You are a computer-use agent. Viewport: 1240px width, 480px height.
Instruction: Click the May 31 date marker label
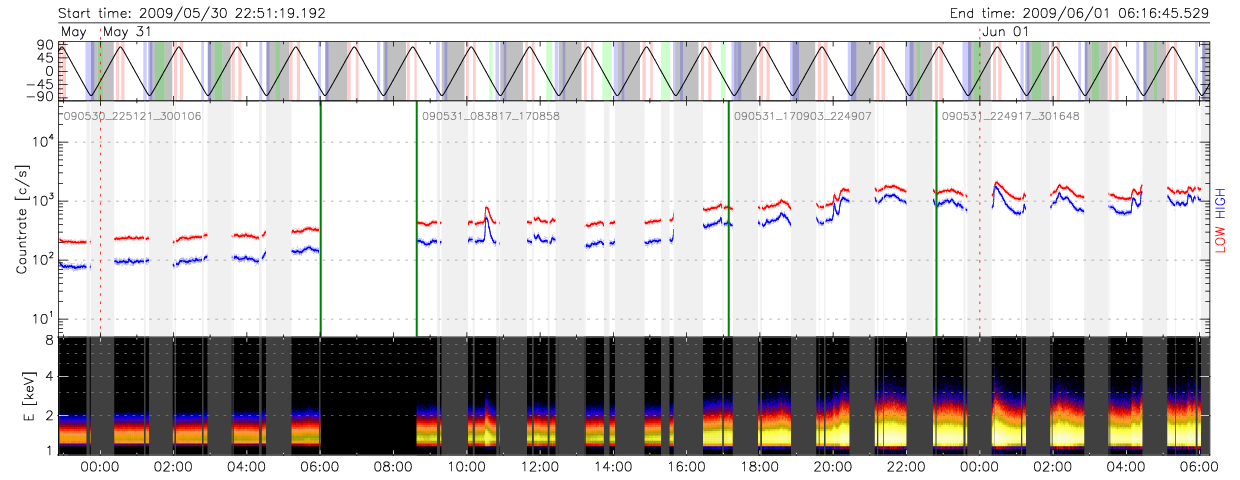coord(128,32)
